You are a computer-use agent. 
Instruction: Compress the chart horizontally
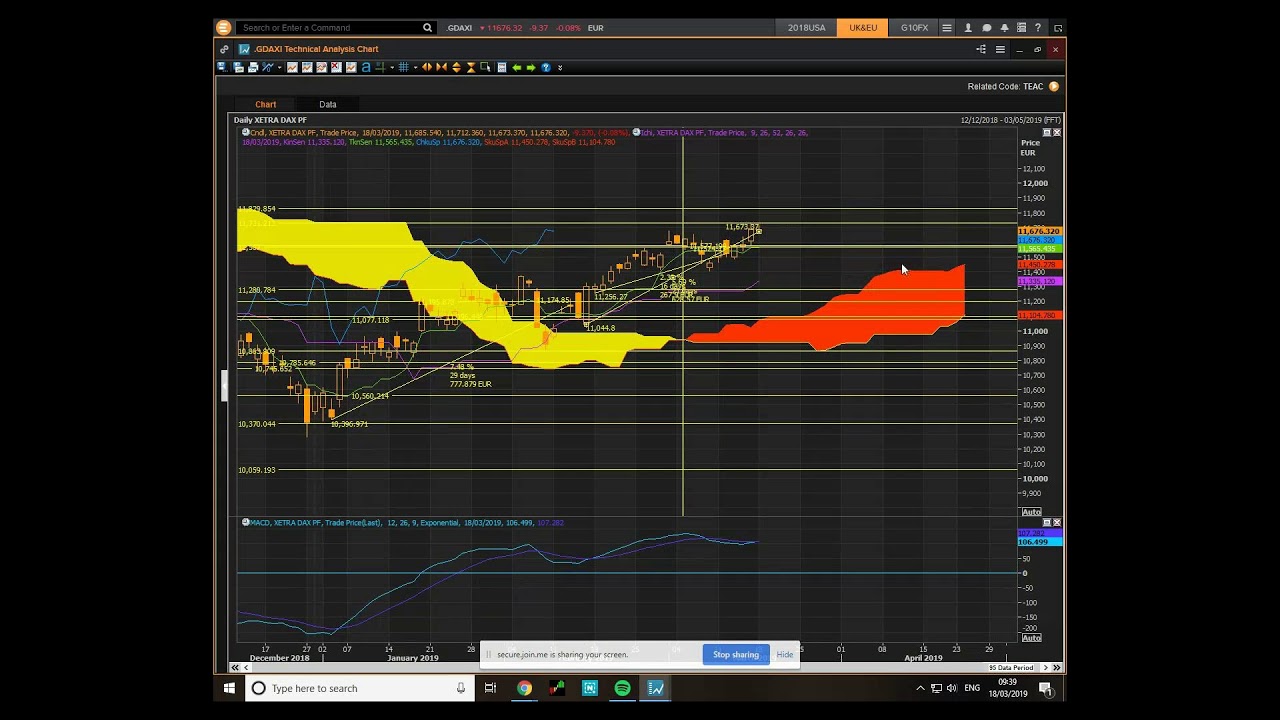click(441, 67)
